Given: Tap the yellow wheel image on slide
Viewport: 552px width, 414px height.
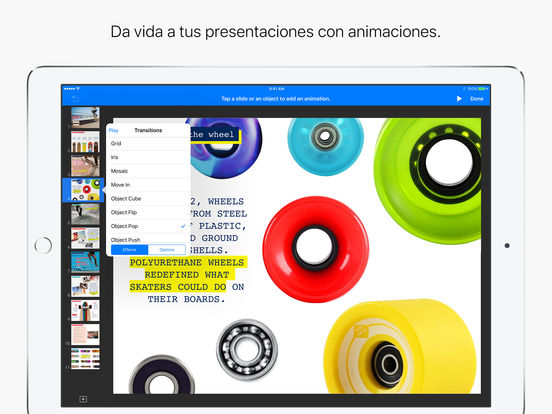Looking at the screenshot, I should [400, 347].
